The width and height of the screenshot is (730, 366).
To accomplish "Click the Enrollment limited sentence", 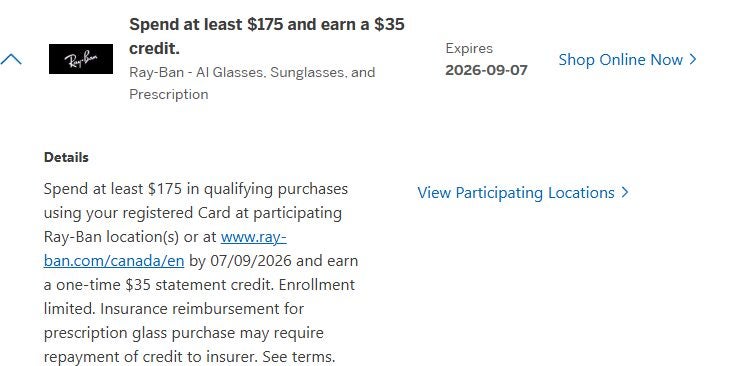I will point(199,297).
